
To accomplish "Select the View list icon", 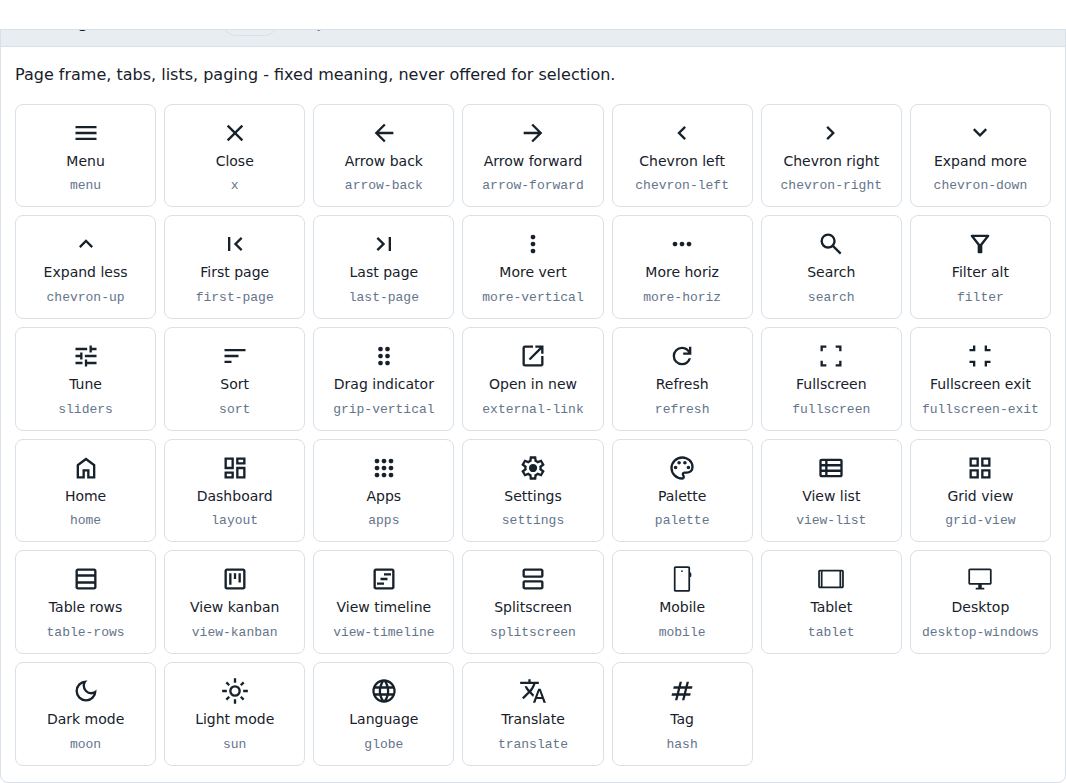I will point(831,468).
